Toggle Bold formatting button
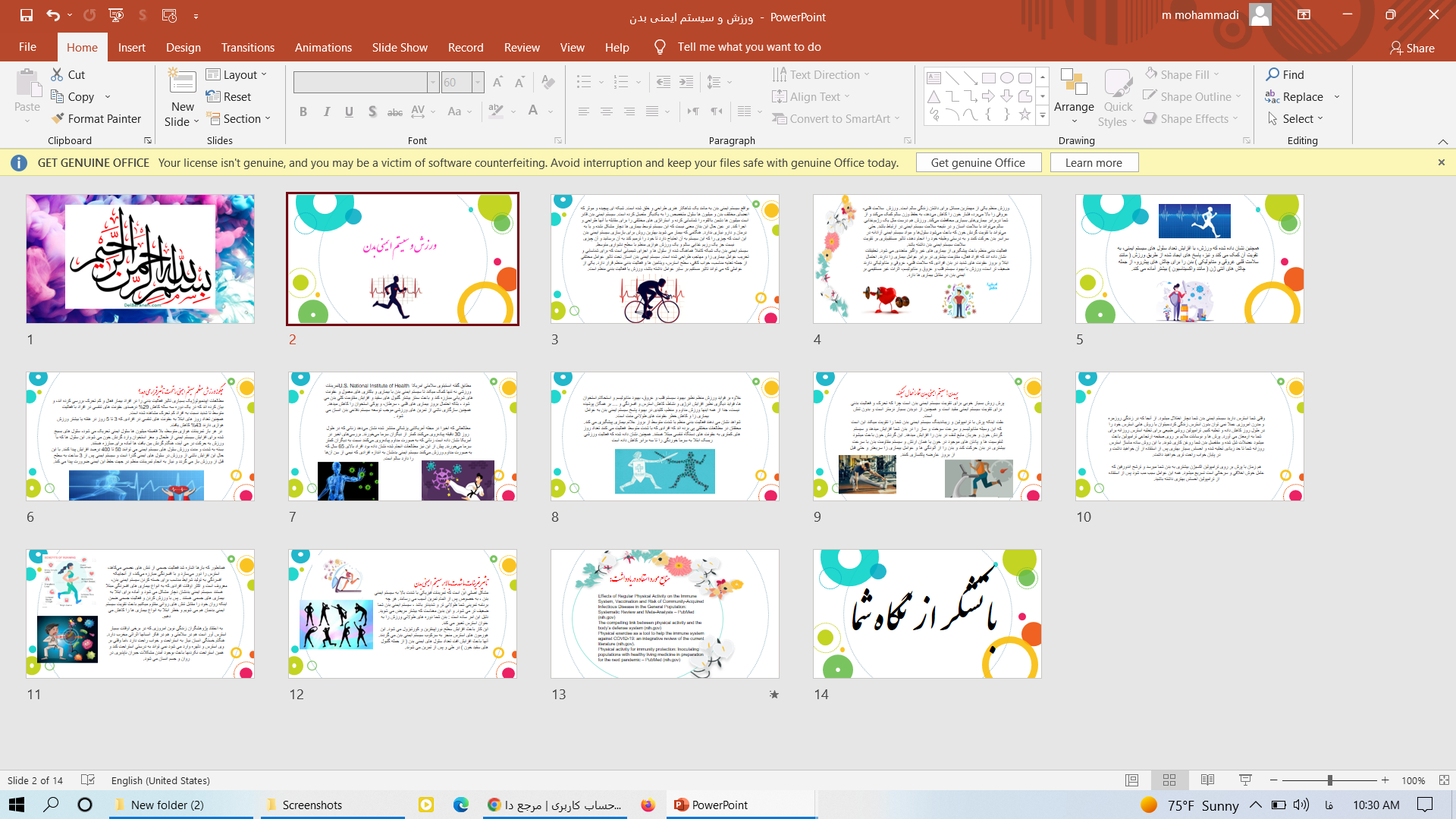Screen dimensions: 1456x819 point(303,111)
